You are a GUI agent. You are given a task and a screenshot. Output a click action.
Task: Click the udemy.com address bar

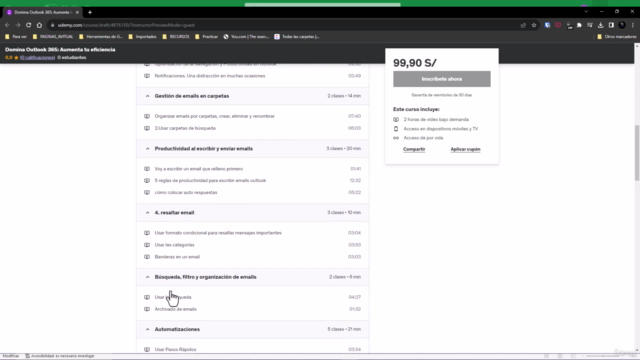[x=286, y=25]
